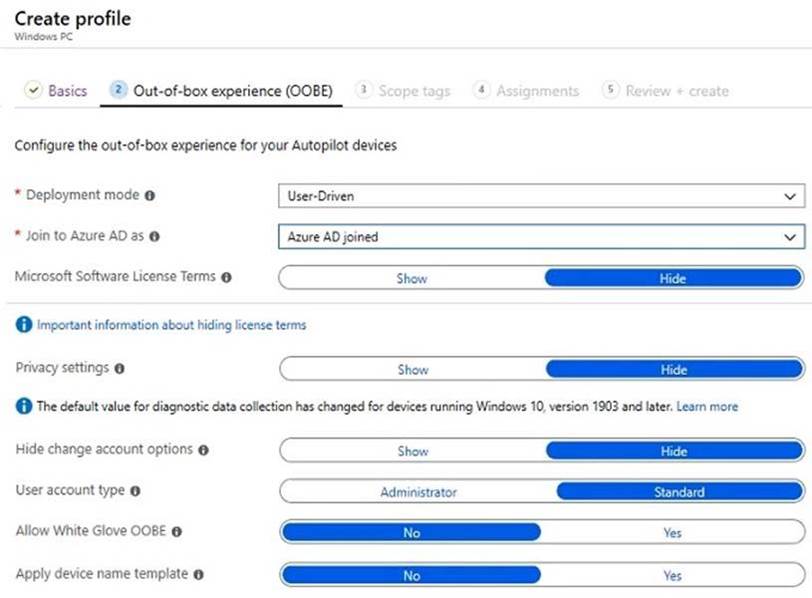This screenshot has width=812, height=598.
Task: Click info icon for Microsoft Software License Terms
Action: [226, 277]
